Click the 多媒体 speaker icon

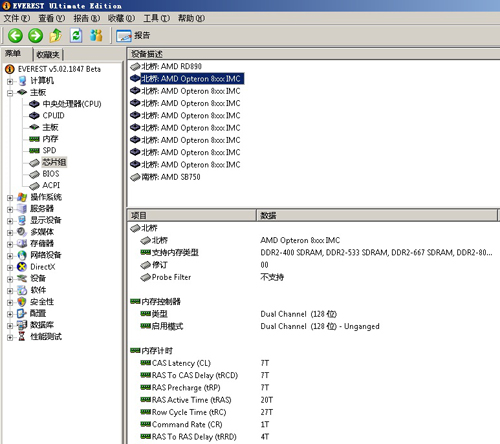(22, 232)
